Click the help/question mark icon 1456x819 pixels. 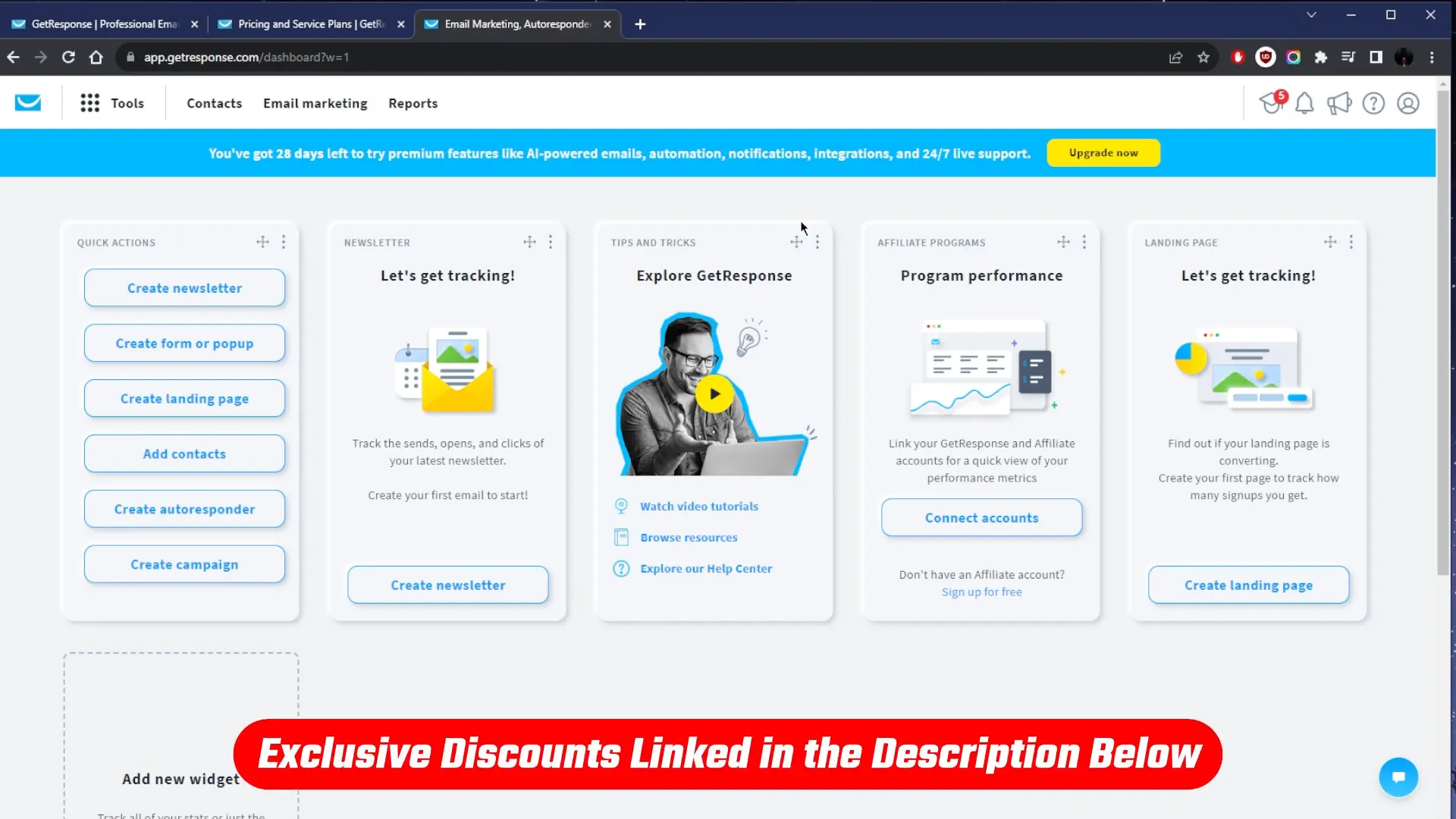click(1373, 103)
